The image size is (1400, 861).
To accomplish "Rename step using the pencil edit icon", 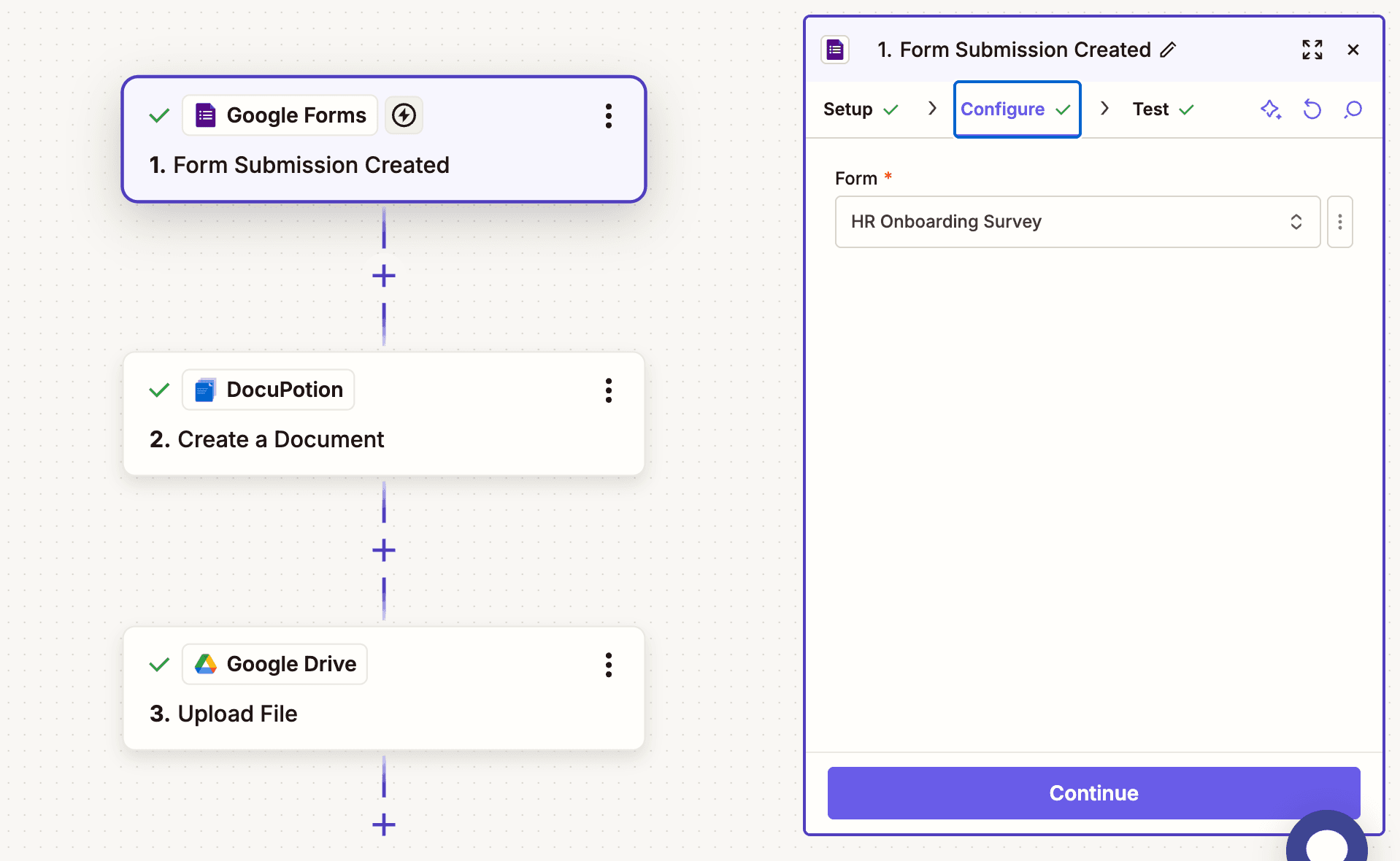I will click(x=1168, y=50).
